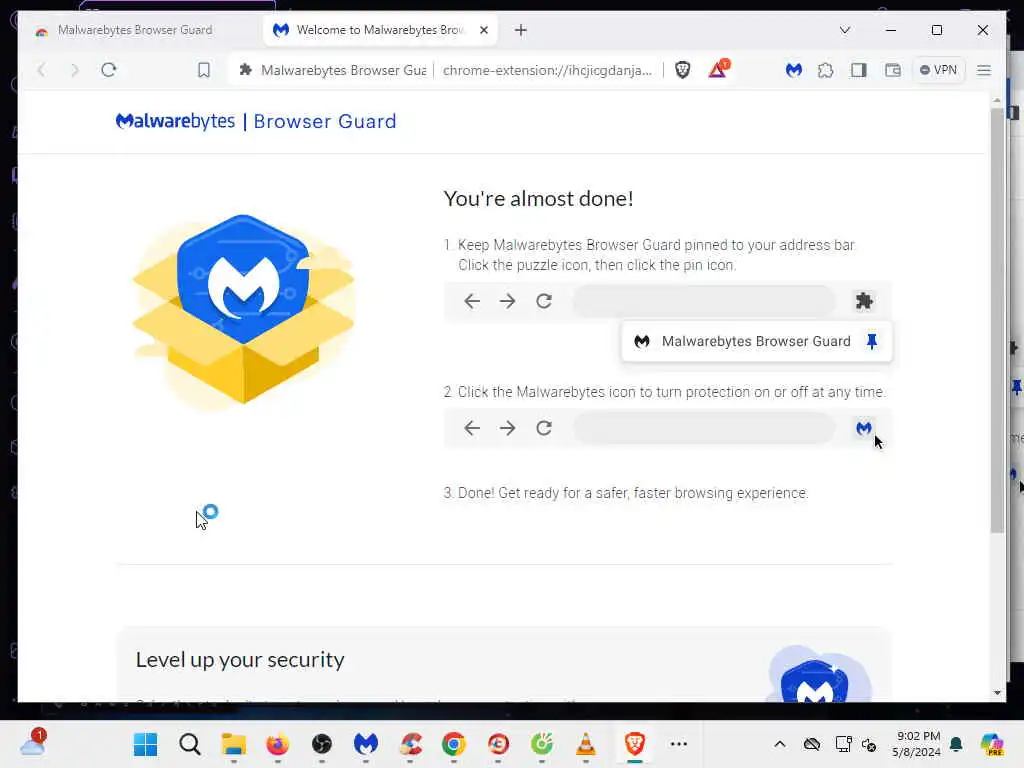Go back to previous page

point(42,70)
